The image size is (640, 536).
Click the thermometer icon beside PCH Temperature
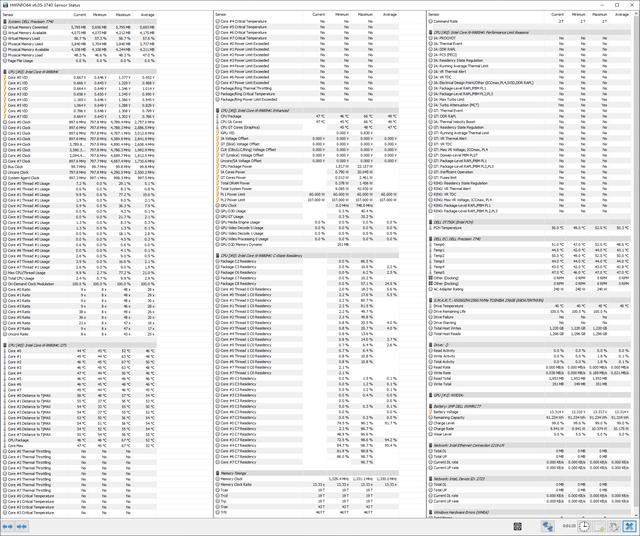(x=430, y=228)
